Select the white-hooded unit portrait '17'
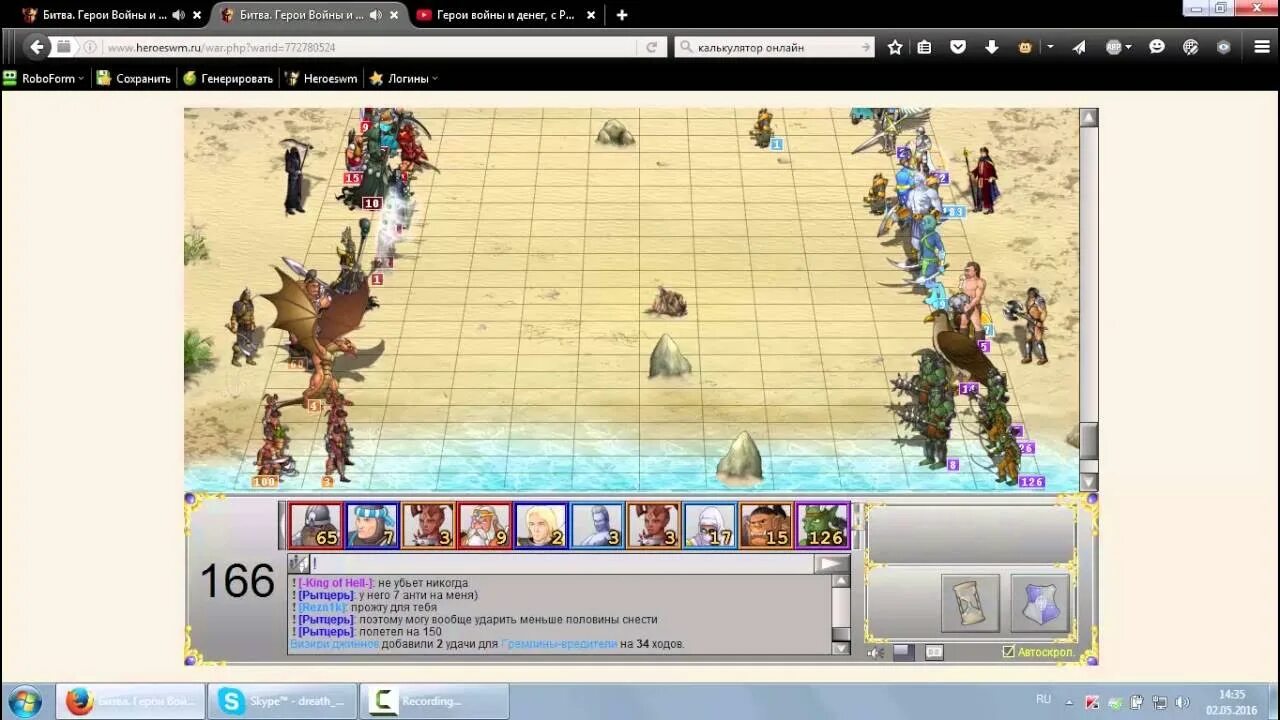This screenshot has height=720, width=1280. tap(710, 526)
